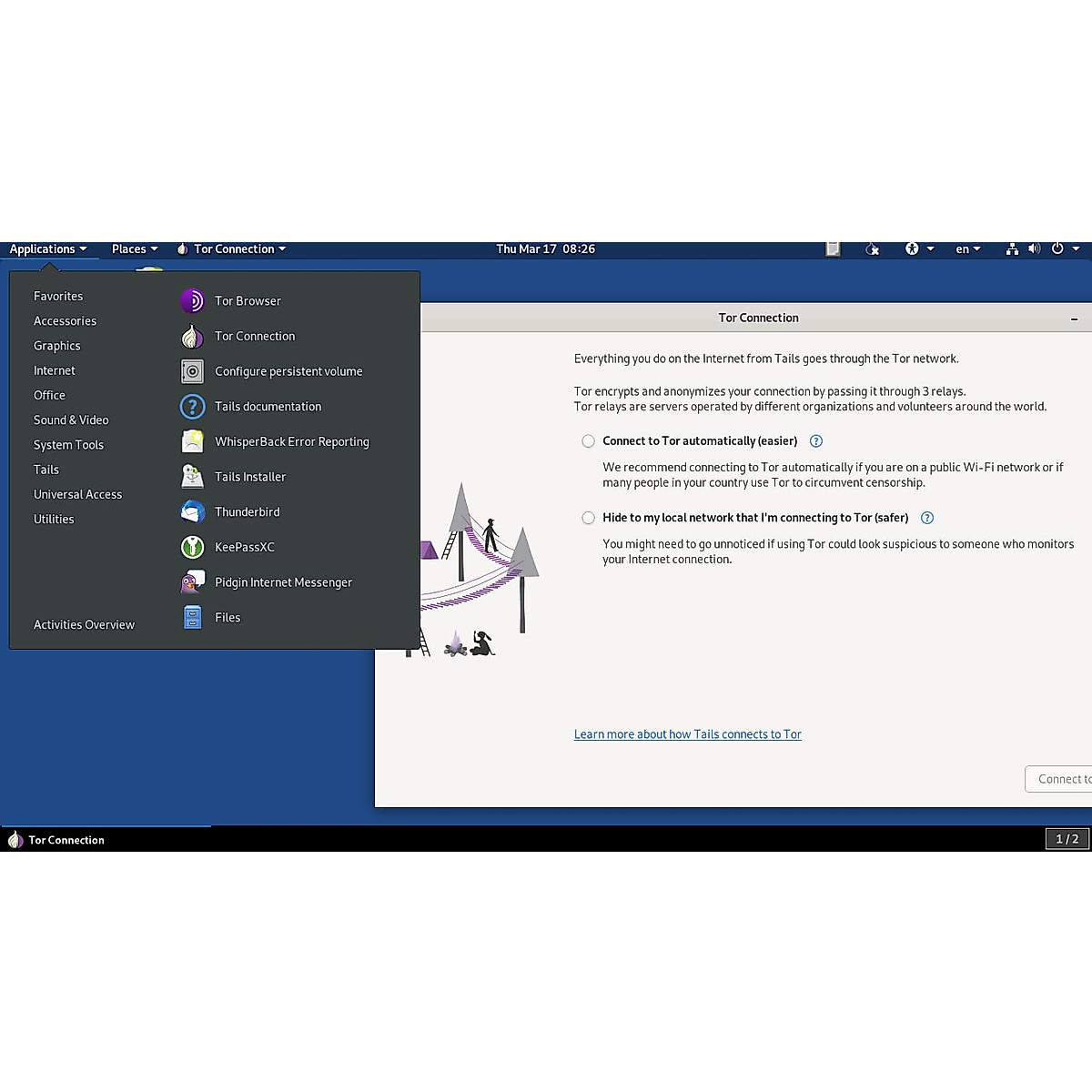The image size is (1092, 1092).
Task: Select Hide to my local network option
Action: coord(589,518)
